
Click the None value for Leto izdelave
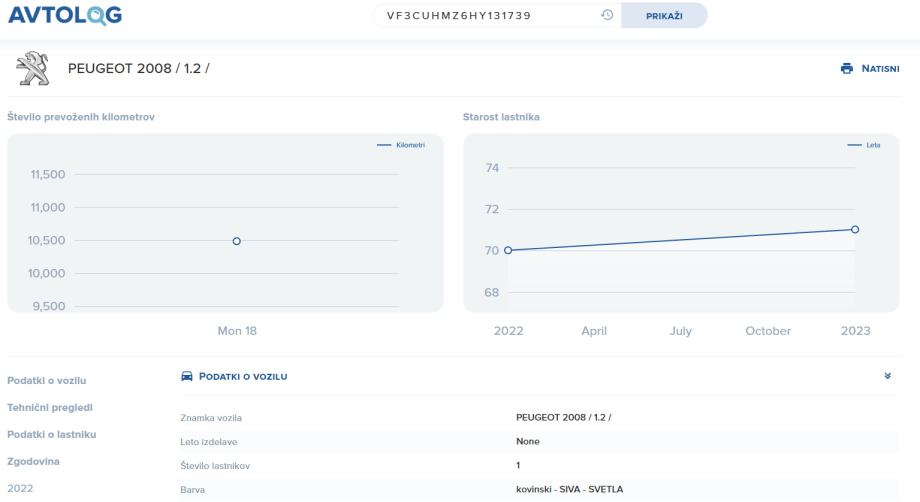(527, 442)
